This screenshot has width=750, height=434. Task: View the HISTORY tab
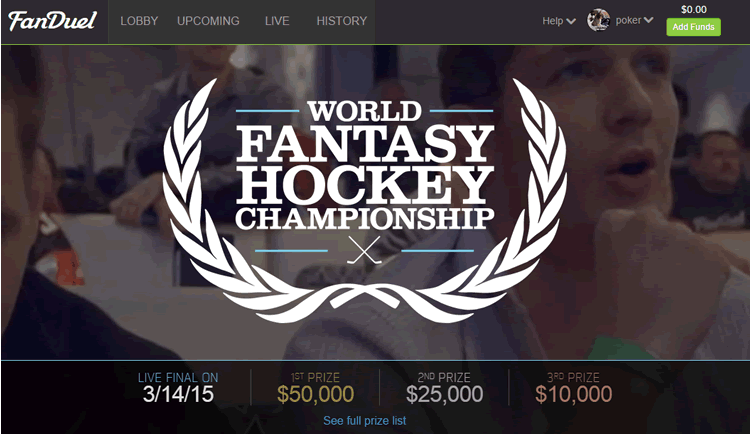click(x=342, y=21)
